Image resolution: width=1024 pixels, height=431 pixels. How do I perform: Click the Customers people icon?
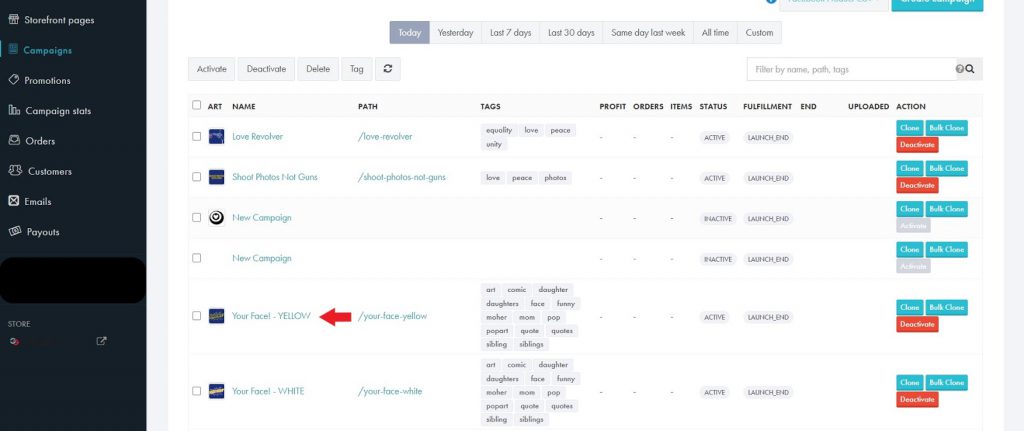coord(15,170)
